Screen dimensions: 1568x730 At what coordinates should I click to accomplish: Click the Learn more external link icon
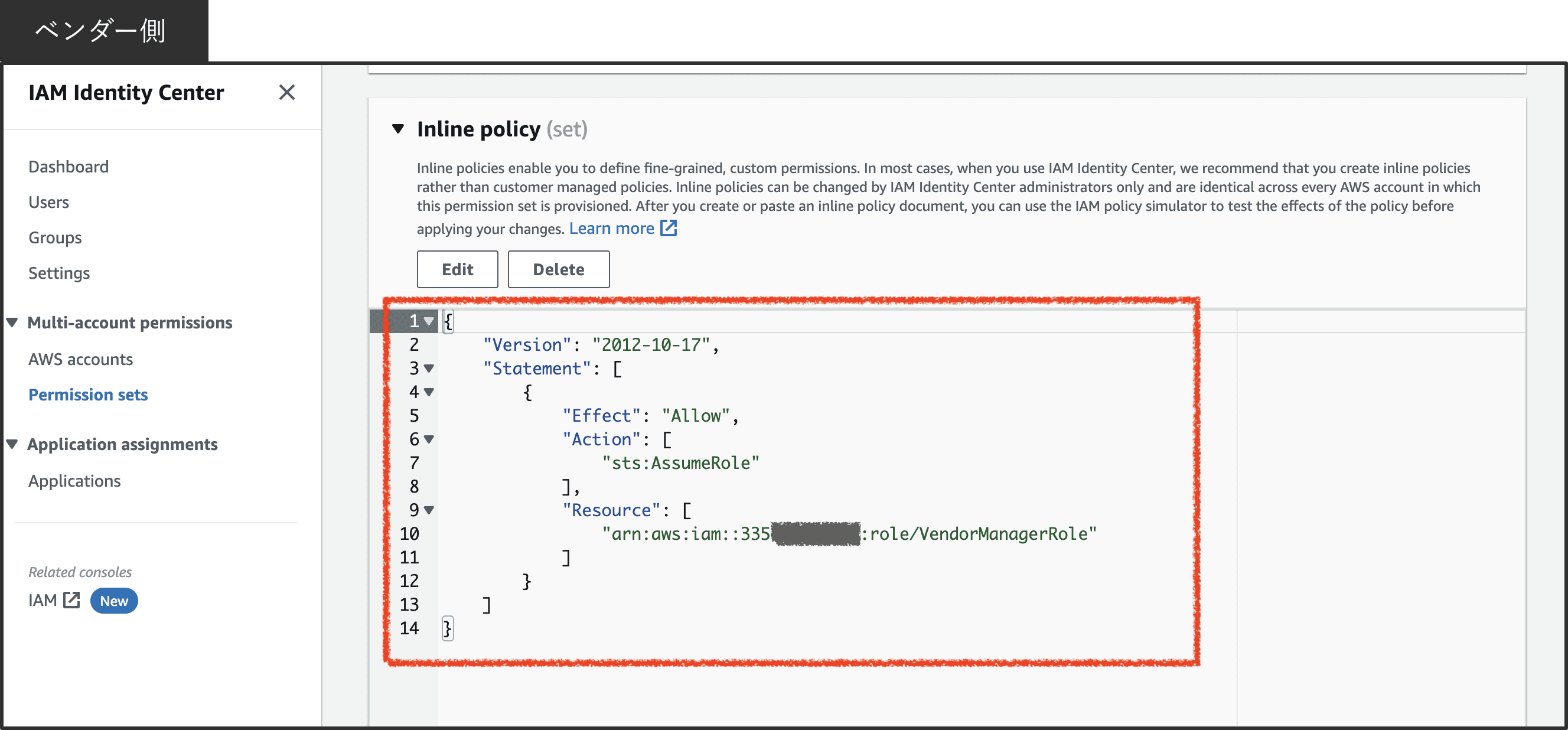click(669, 229)
